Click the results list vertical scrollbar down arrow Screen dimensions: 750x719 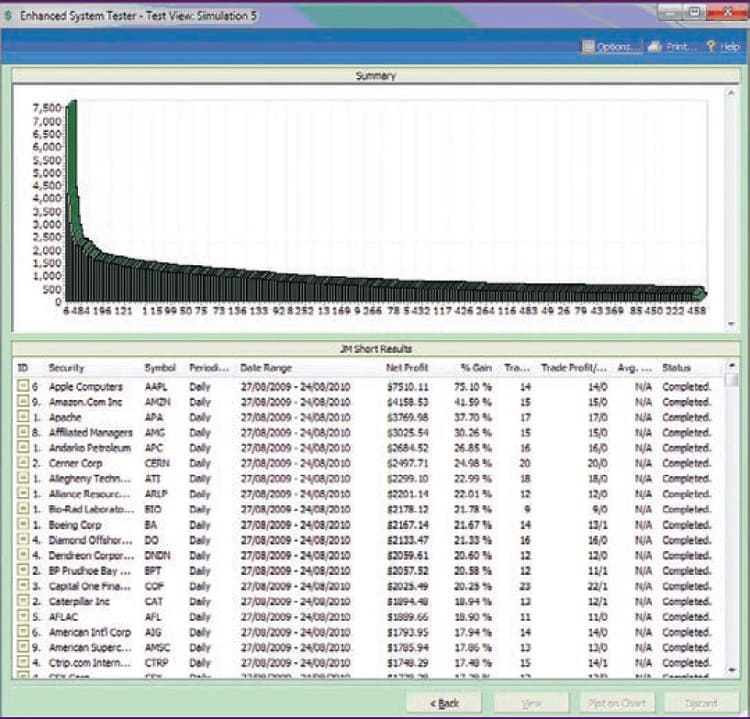pos(732,672)
